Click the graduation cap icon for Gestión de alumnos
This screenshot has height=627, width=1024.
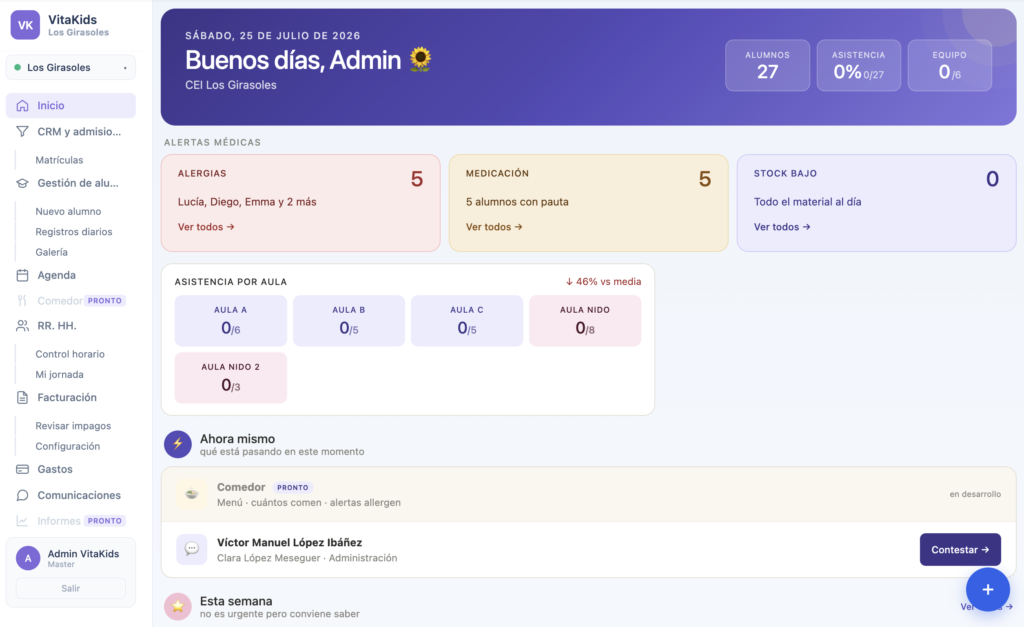(x=22, y=183)
